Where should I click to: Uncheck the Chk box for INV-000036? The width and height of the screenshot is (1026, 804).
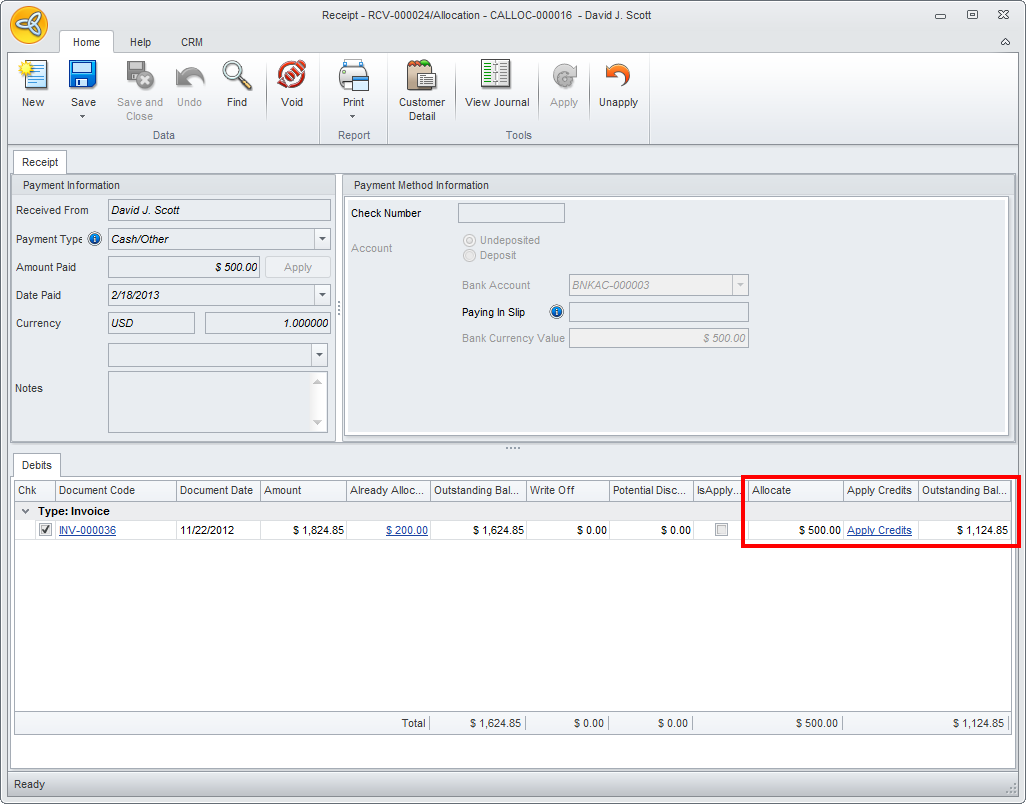pyautogui.click(x=45, y=530)
